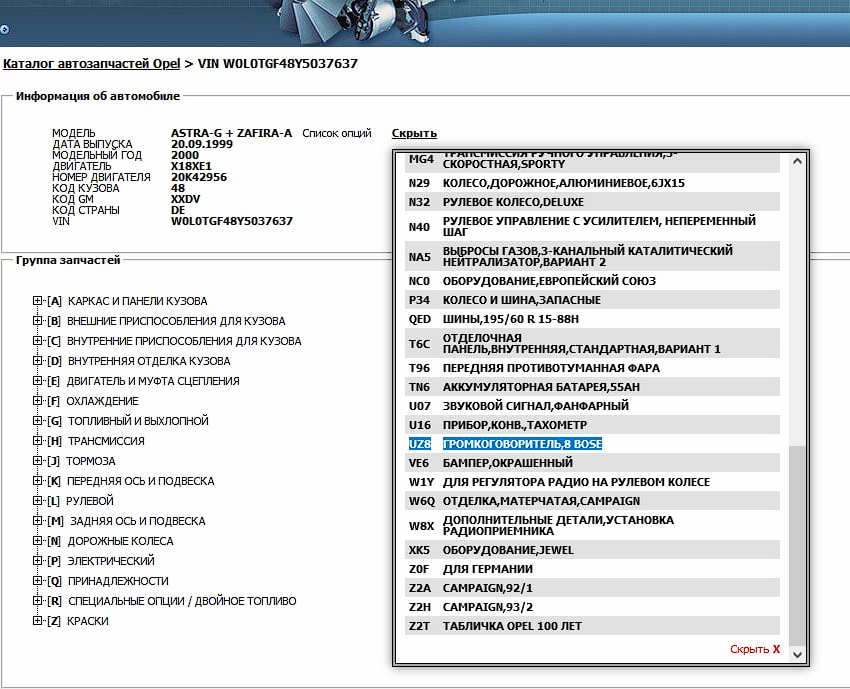850x689 pixels.
Task: Click the Z0F ДЛЯ ГЕРМАНИИ row
Action: [592, 569]
